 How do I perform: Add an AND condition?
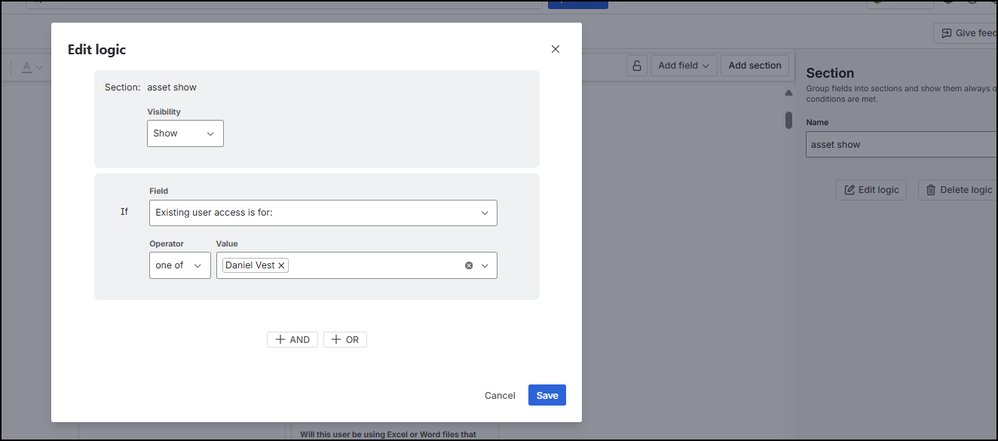tap(292, 340)
